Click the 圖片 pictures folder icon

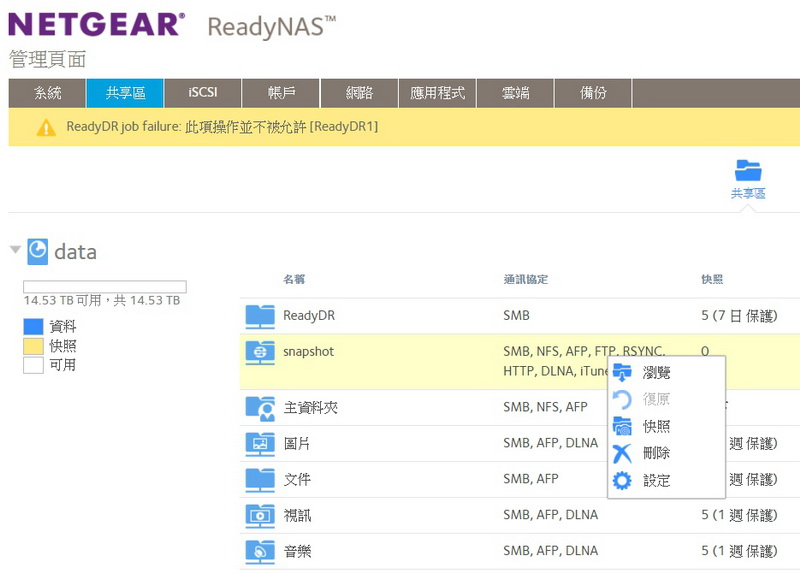[260, 444]
